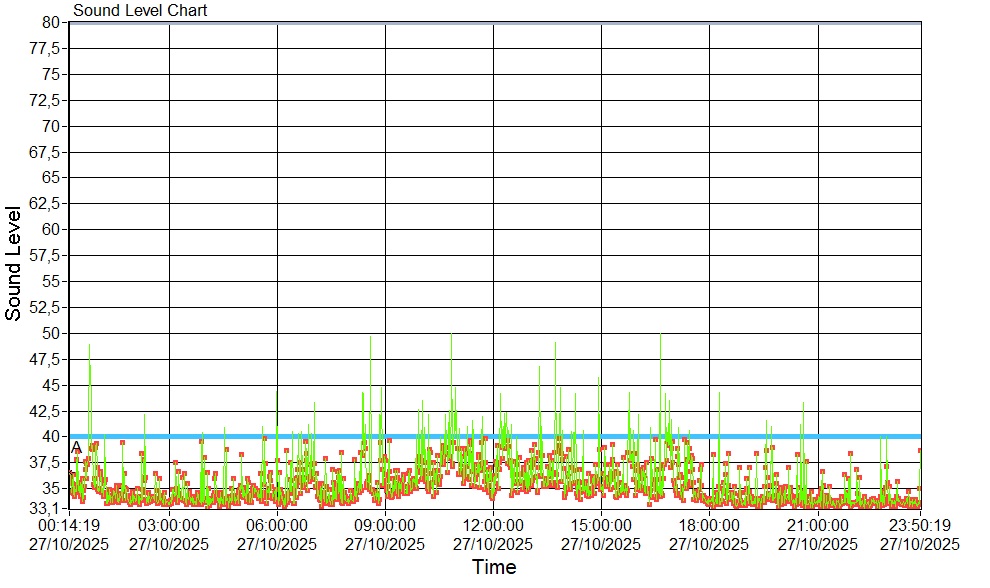This screenshot has width=990, height=588.
Task: Click the 62,5 label on the y-axis
Action: pos(47,203)
